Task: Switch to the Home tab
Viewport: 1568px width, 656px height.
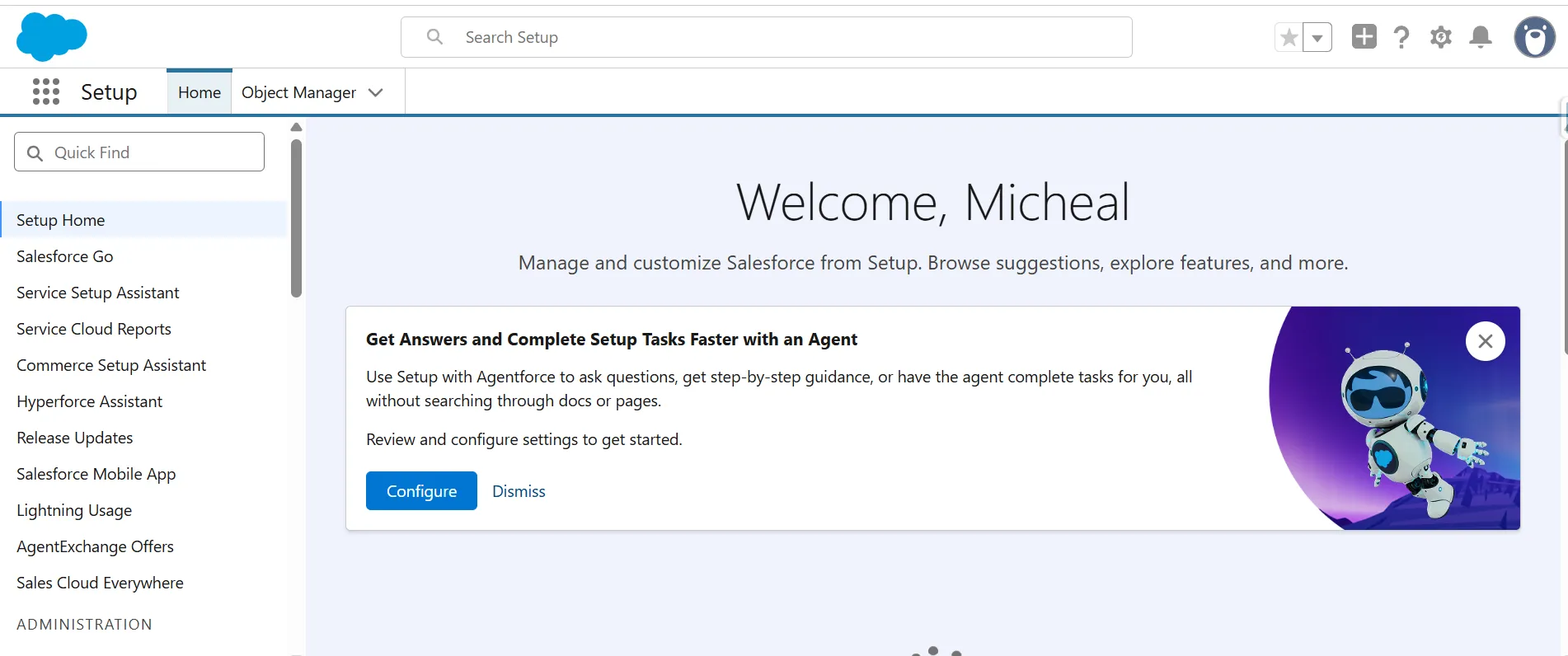Action: coord(200,92)
